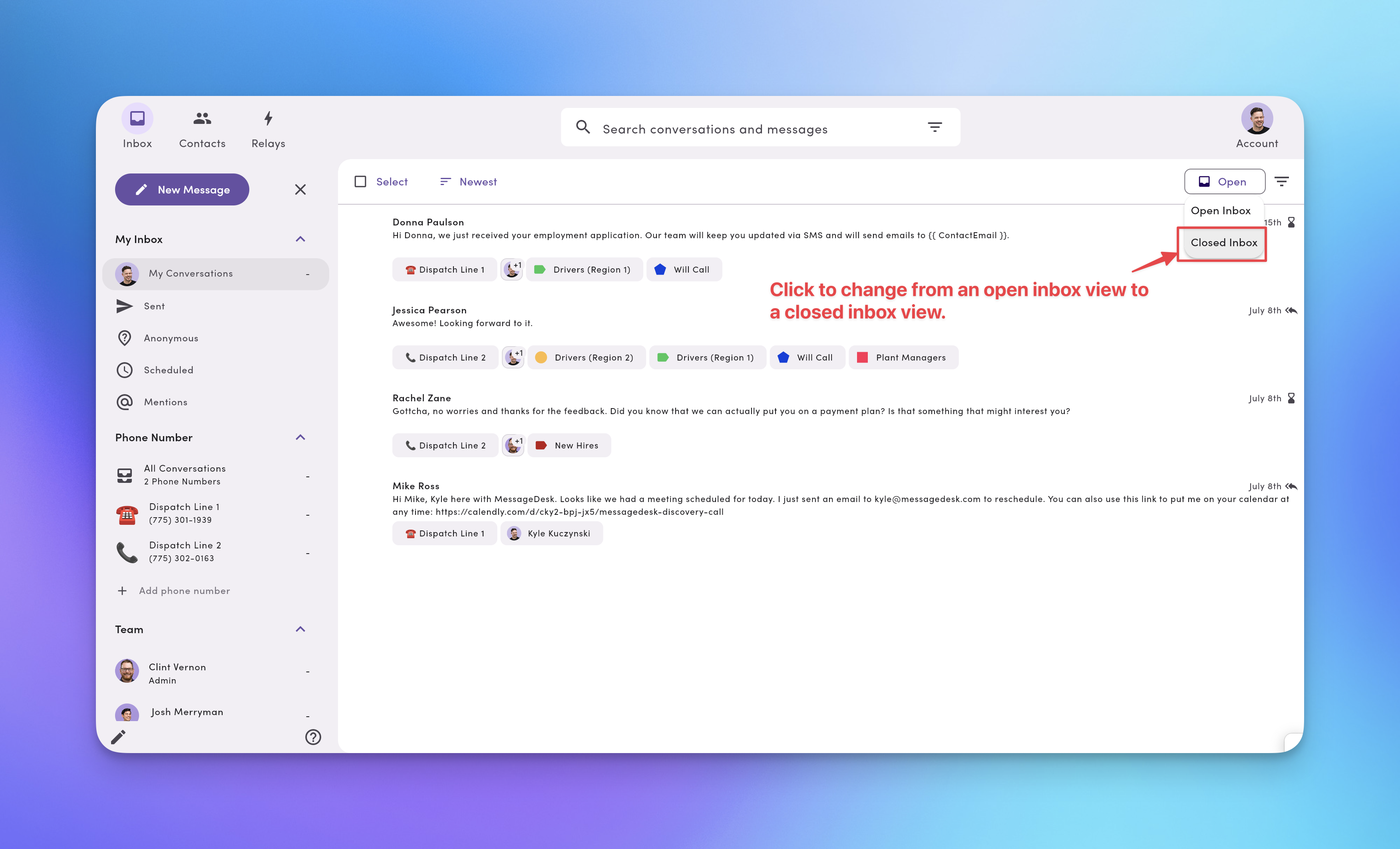Tick the Select checkbox
1400x849 pixels.
pos(360,182)
